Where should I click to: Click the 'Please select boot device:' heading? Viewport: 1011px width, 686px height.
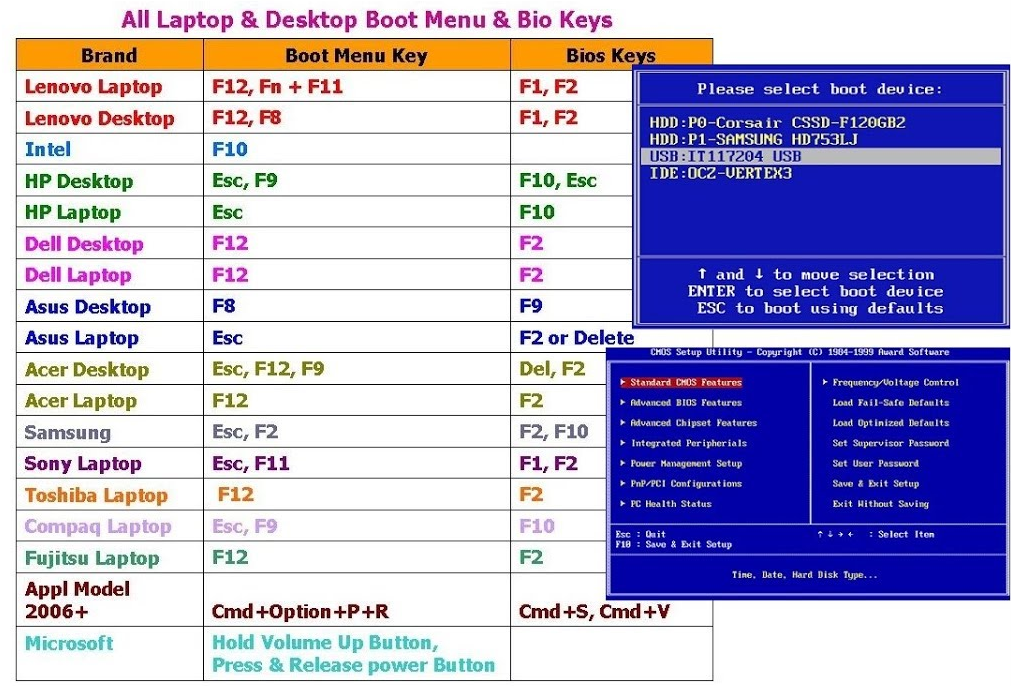point(820,89)
